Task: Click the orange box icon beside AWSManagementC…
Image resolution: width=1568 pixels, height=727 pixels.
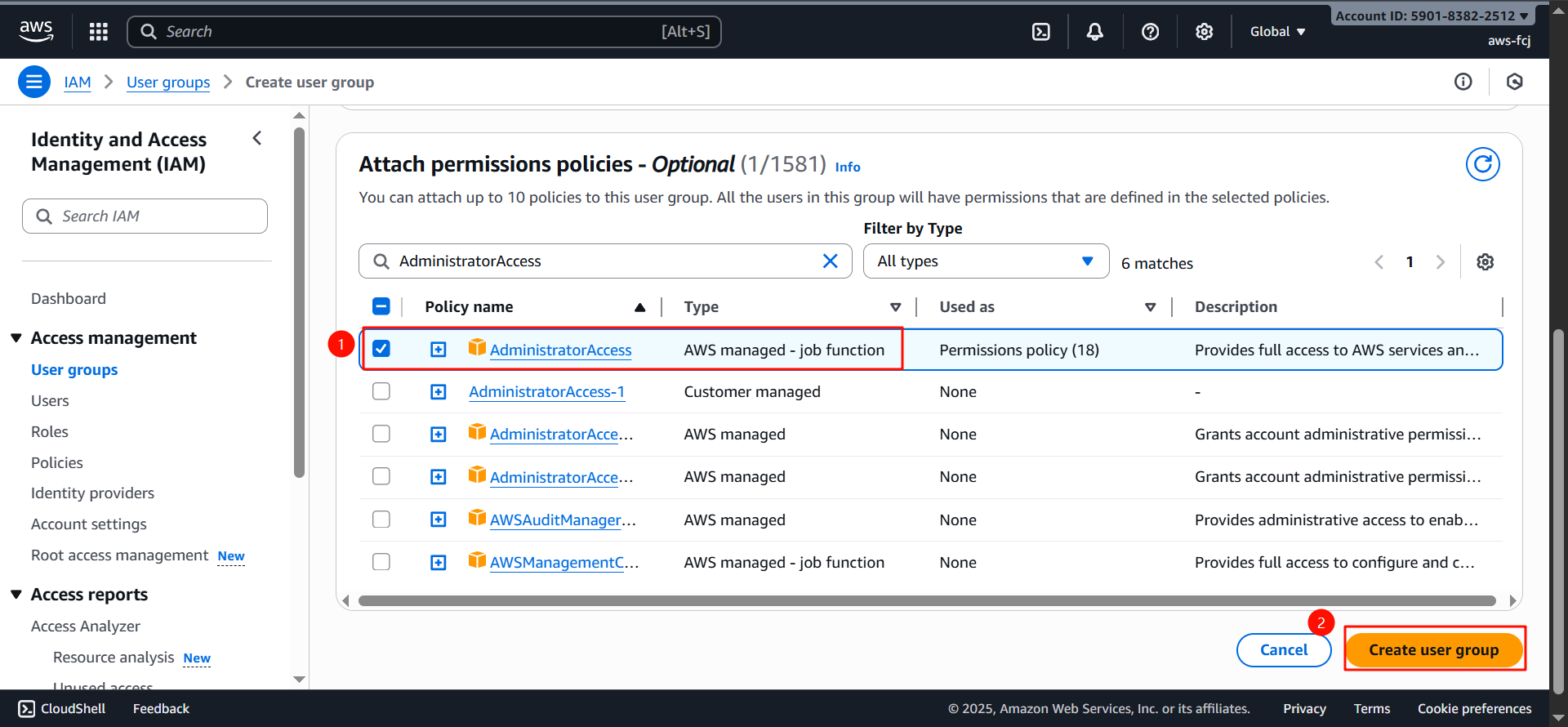Action: pyautogui.click(x=477, y=560)
